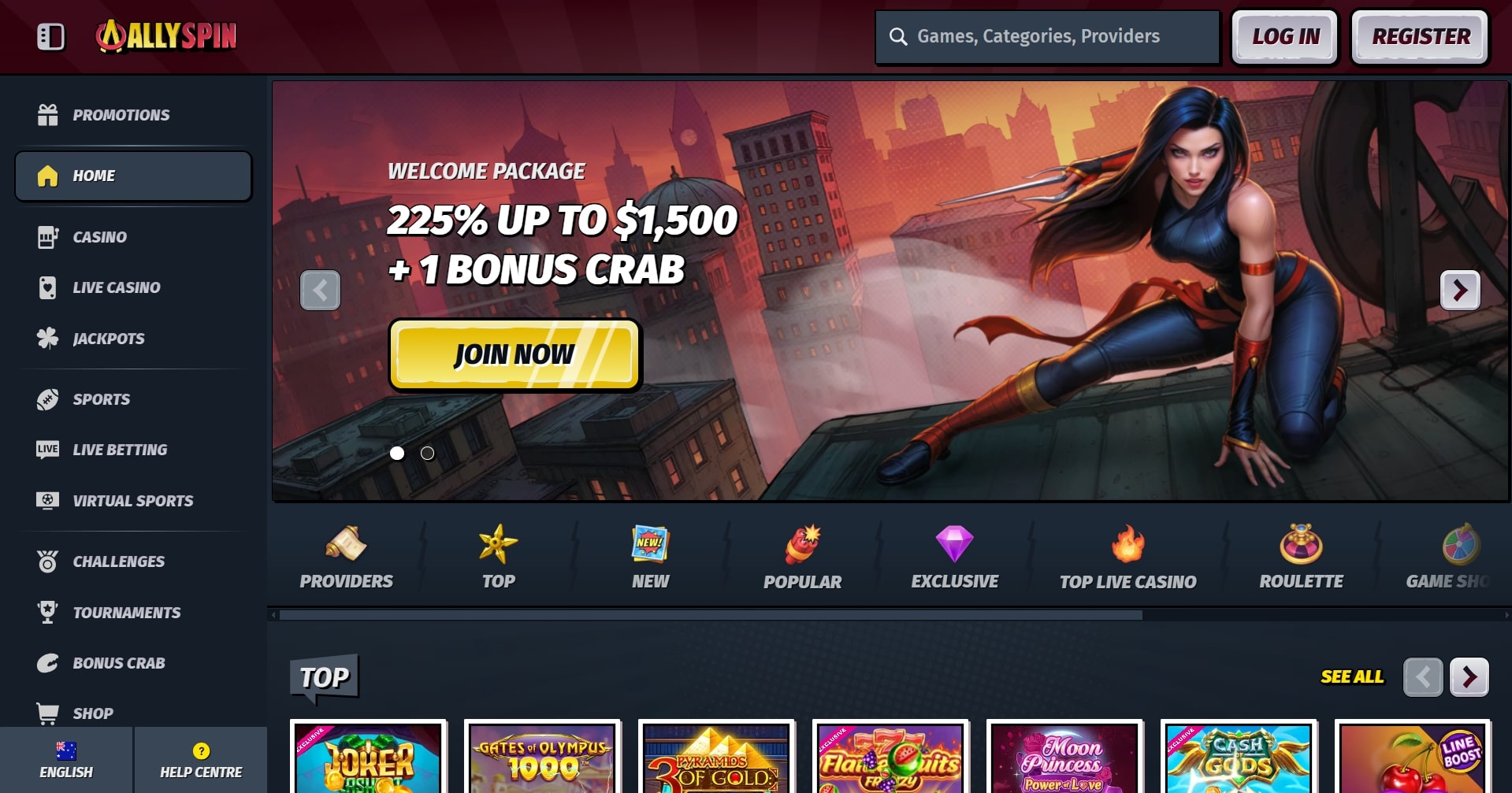The height and width of the screenshot is (793, 1512).
Task: Collapse the sidebar with the panel toggle icon
Action: coord(51,36)
